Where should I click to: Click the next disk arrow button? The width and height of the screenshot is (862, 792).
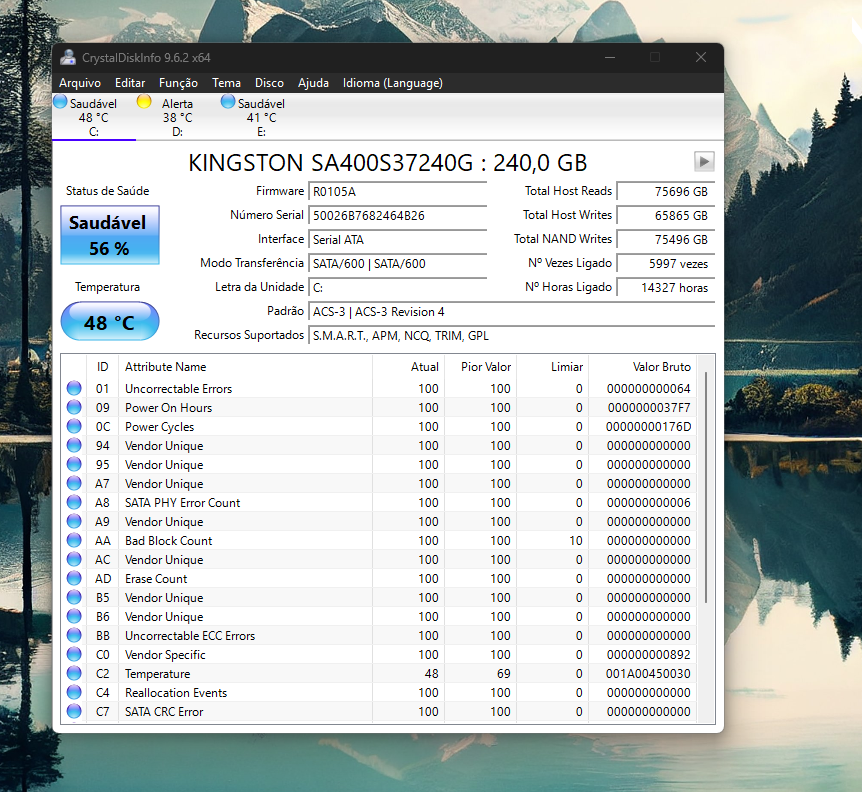pos(704,162)
